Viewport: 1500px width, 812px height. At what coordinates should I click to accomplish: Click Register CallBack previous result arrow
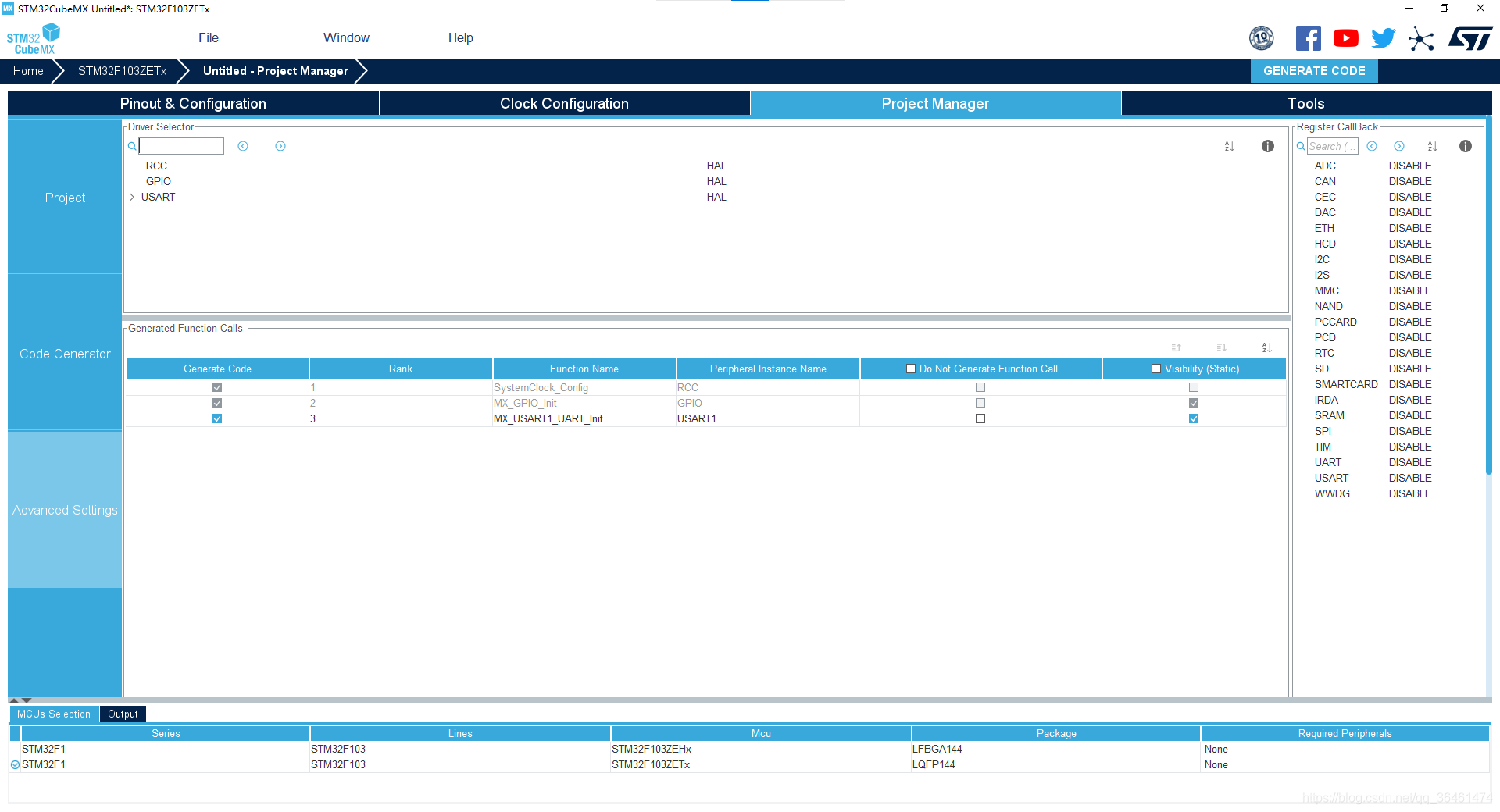(x=1372, y=146)
